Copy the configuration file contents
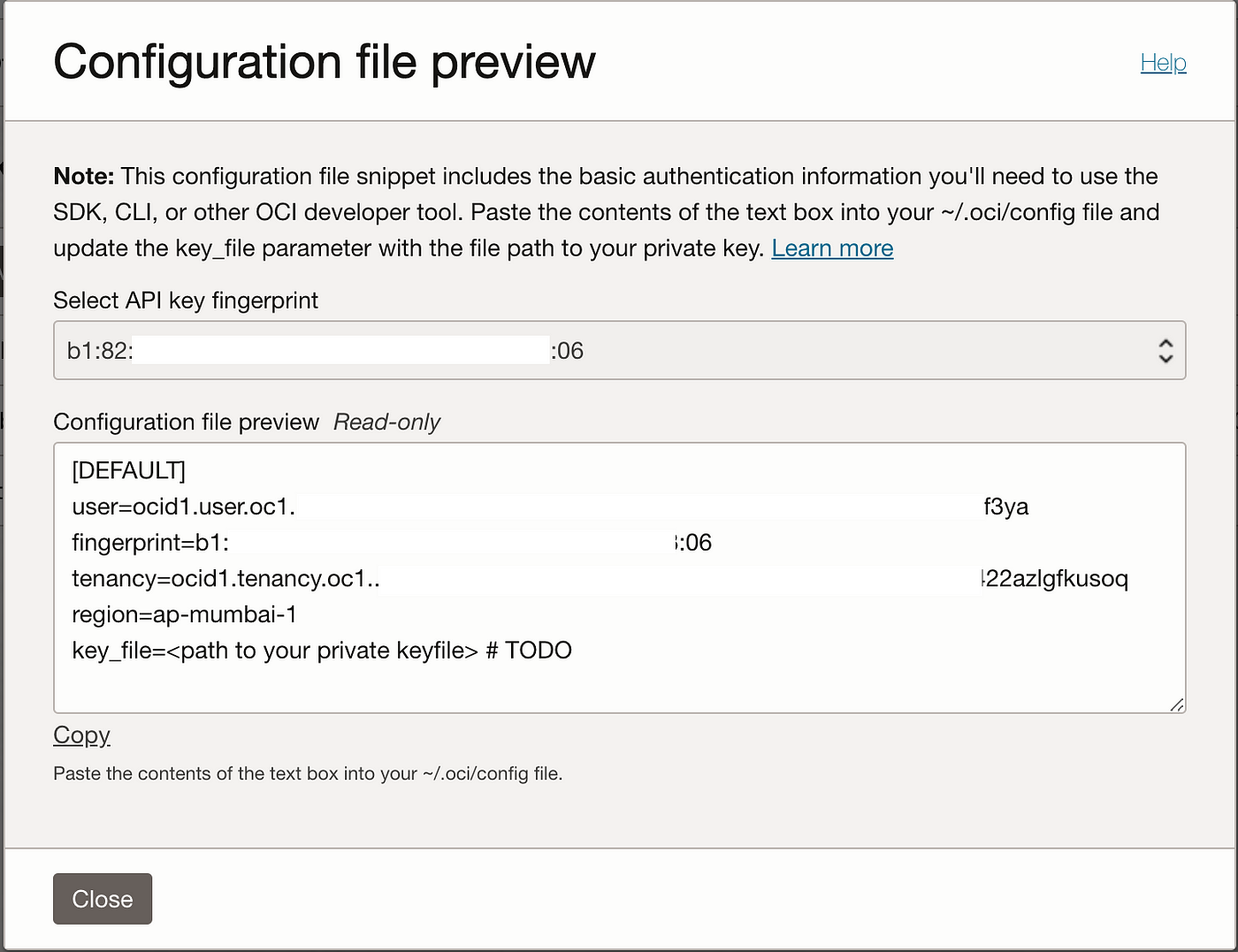Viewport: 1238px width, 952px height. tap(81, 735)
